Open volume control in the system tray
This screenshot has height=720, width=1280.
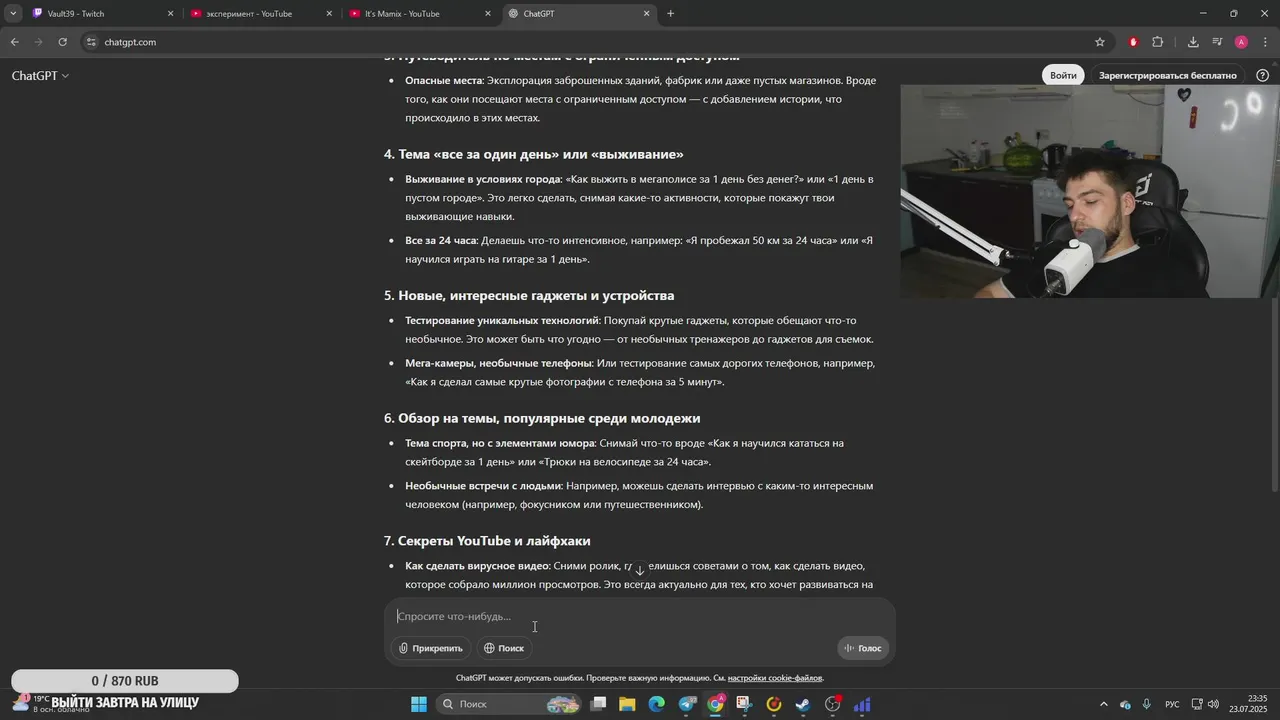click(1213, 704)
